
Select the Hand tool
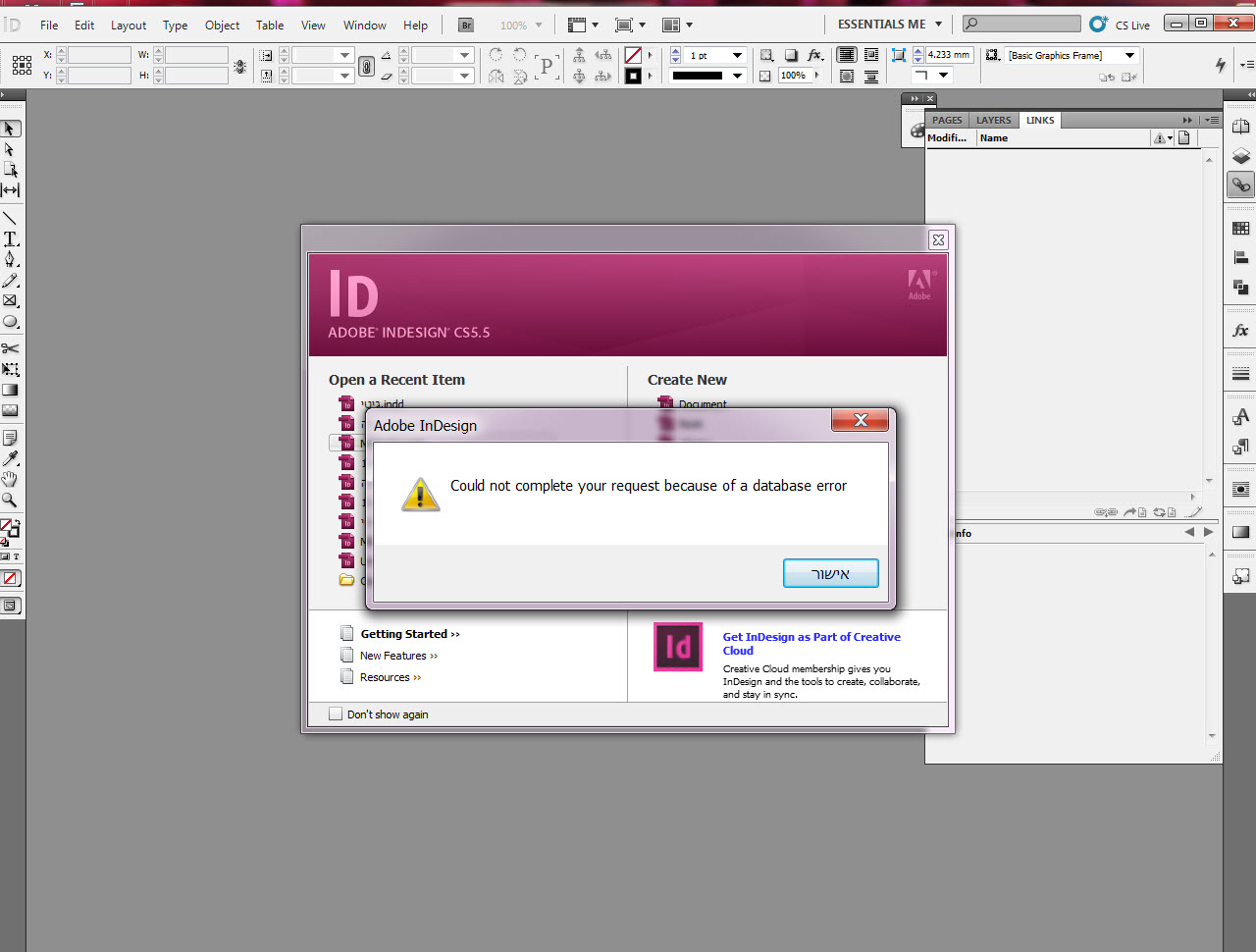[10, 479]
